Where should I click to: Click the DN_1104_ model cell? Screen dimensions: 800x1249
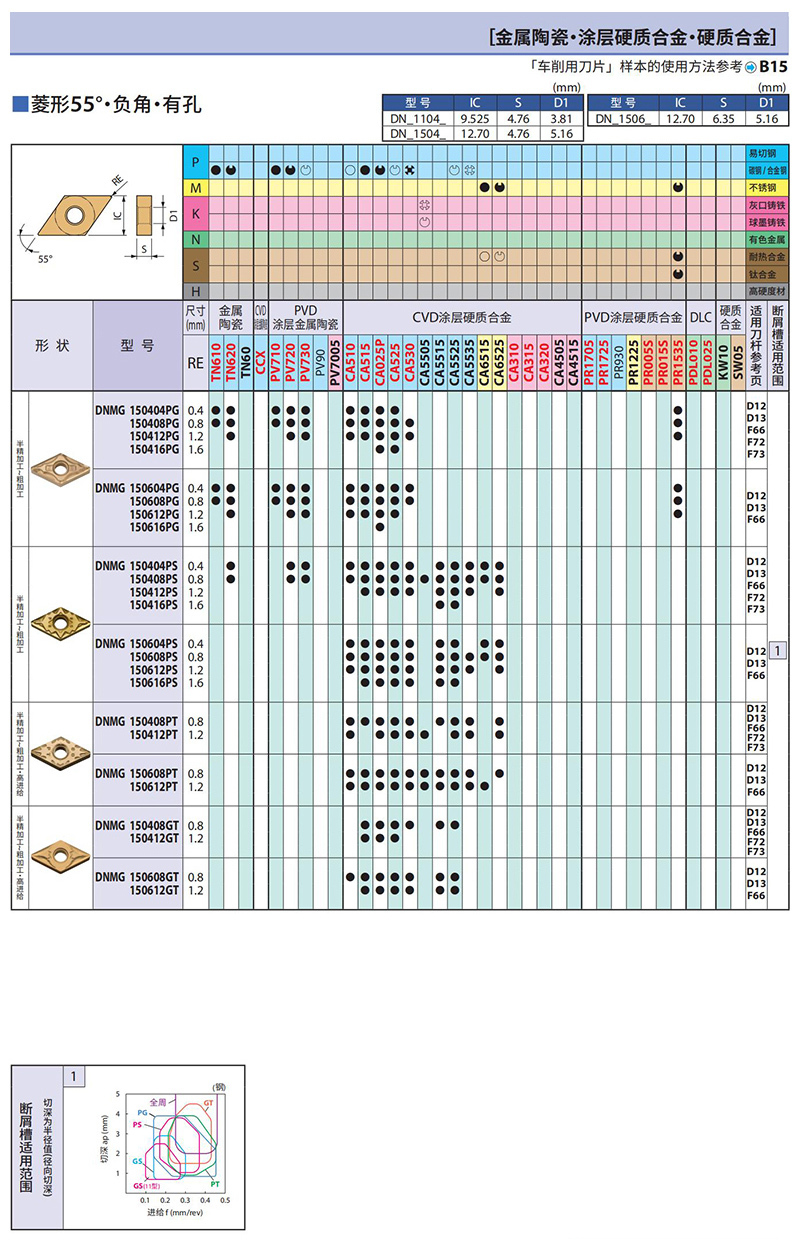click(417, 117)
